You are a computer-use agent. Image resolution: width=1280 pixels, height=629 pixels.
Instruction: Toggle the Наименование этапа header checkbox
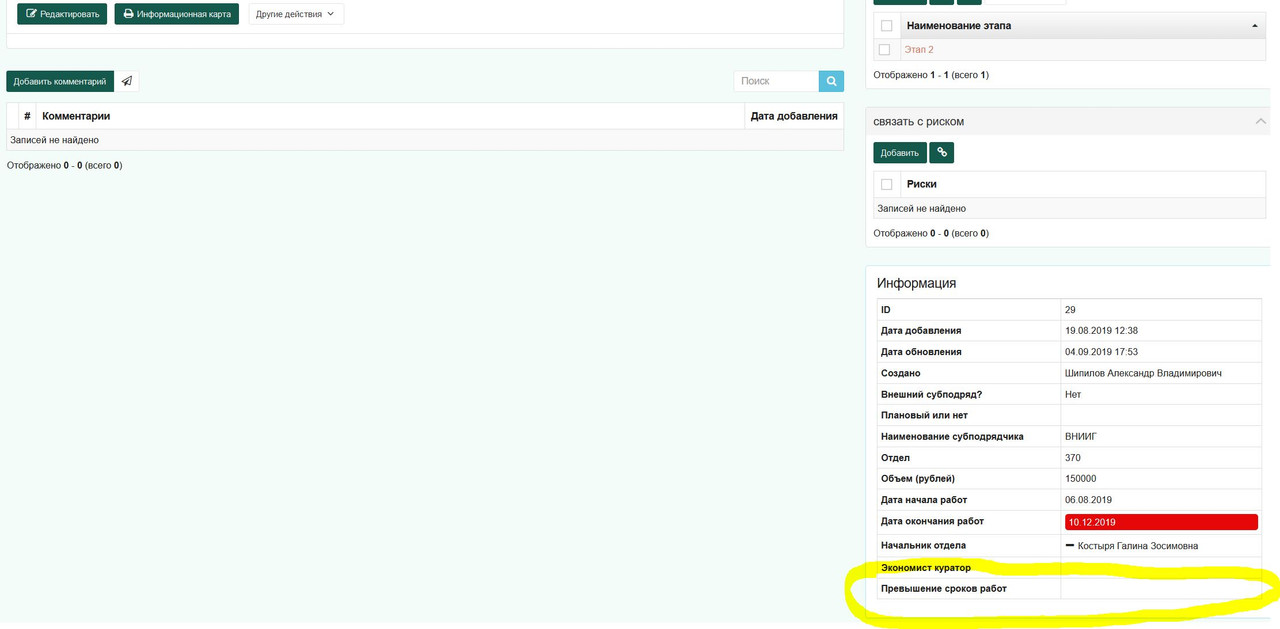click(x=887, y=26)
